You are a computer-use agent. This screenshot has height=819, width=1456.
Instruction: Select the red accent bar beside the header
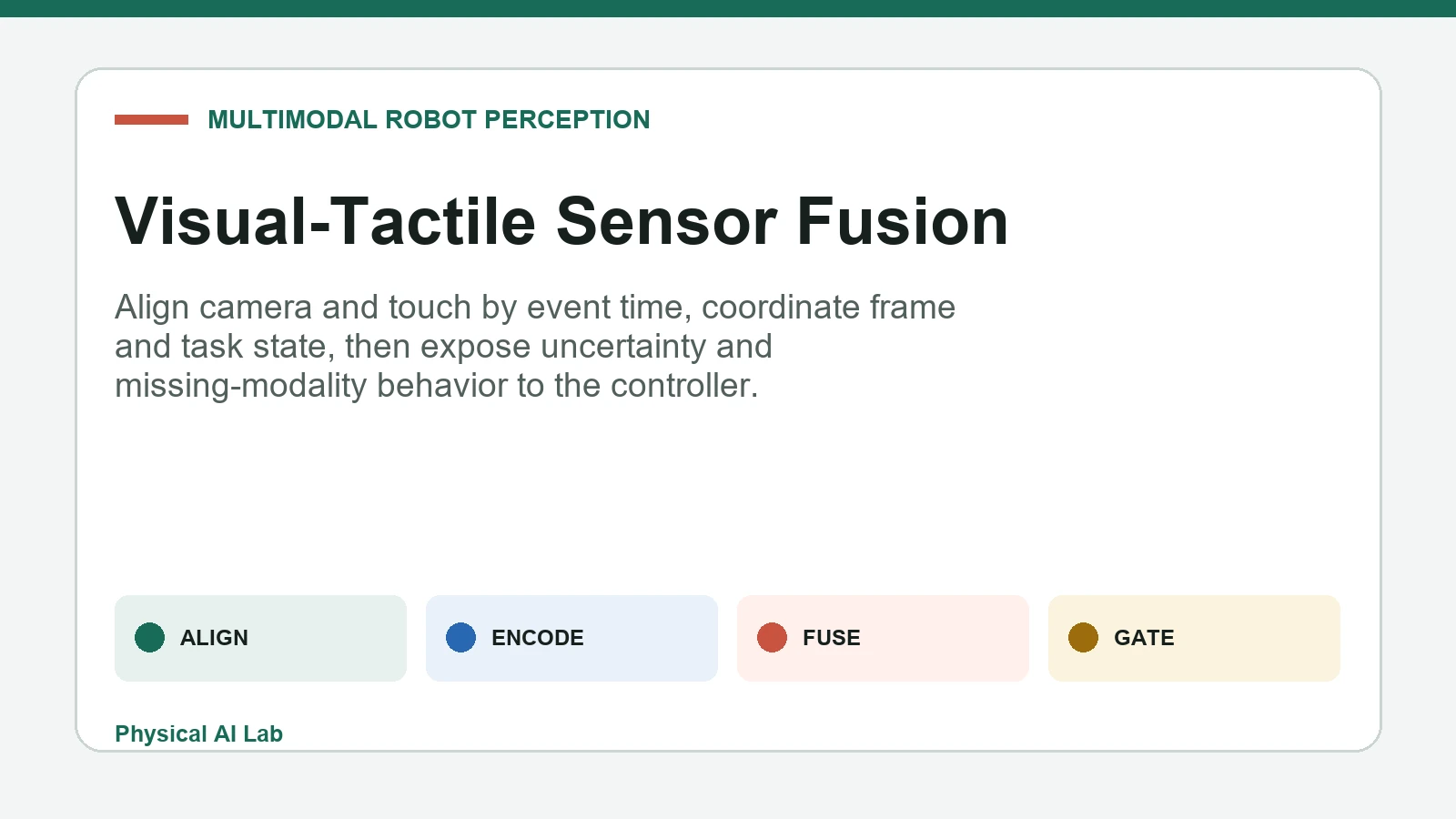click(151, 119)
